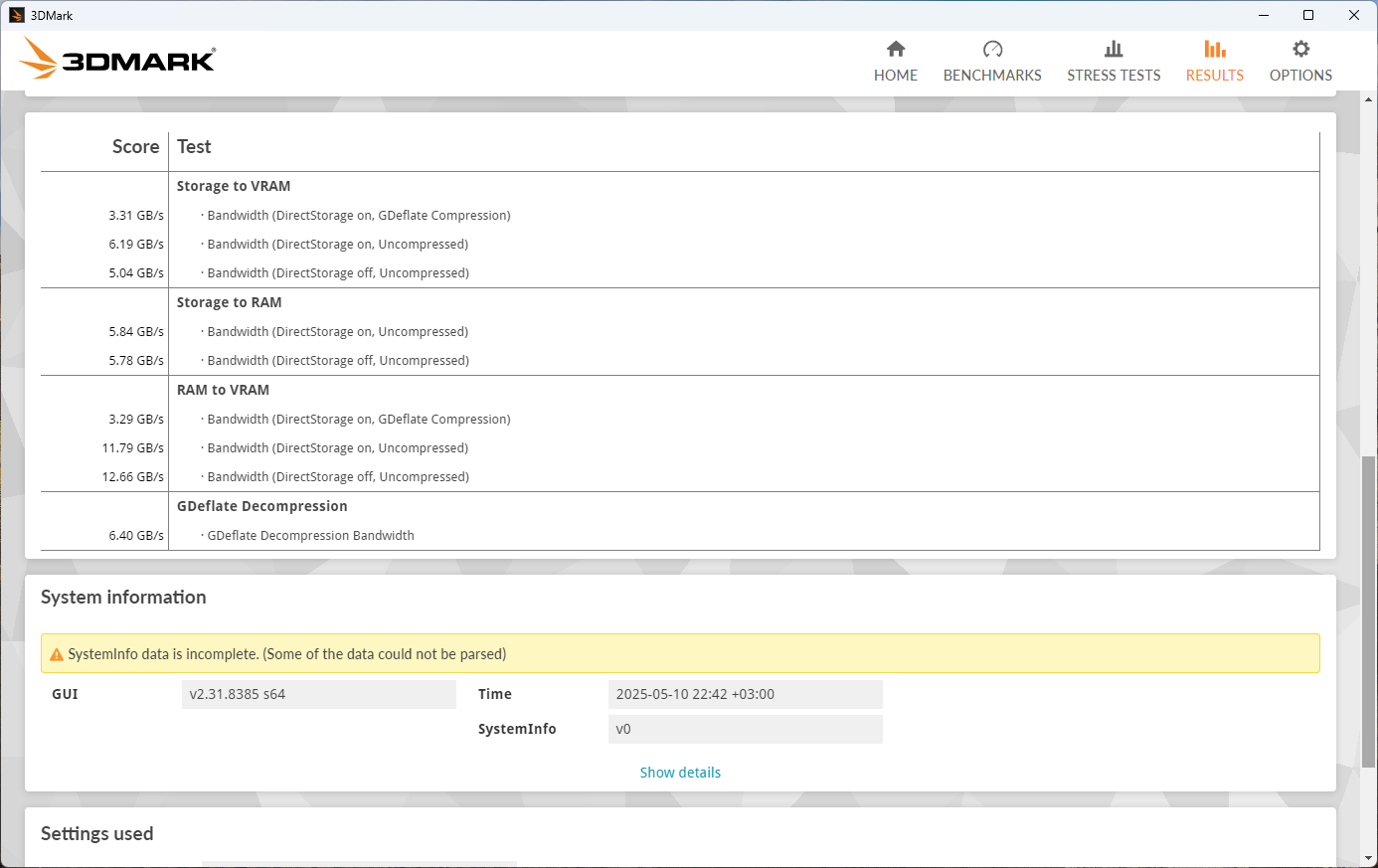Click the 3DMark logo in header
Image resolution: width=1378 pixels, height=868 pixels.
pyautogui.click(x=117, y=60)
